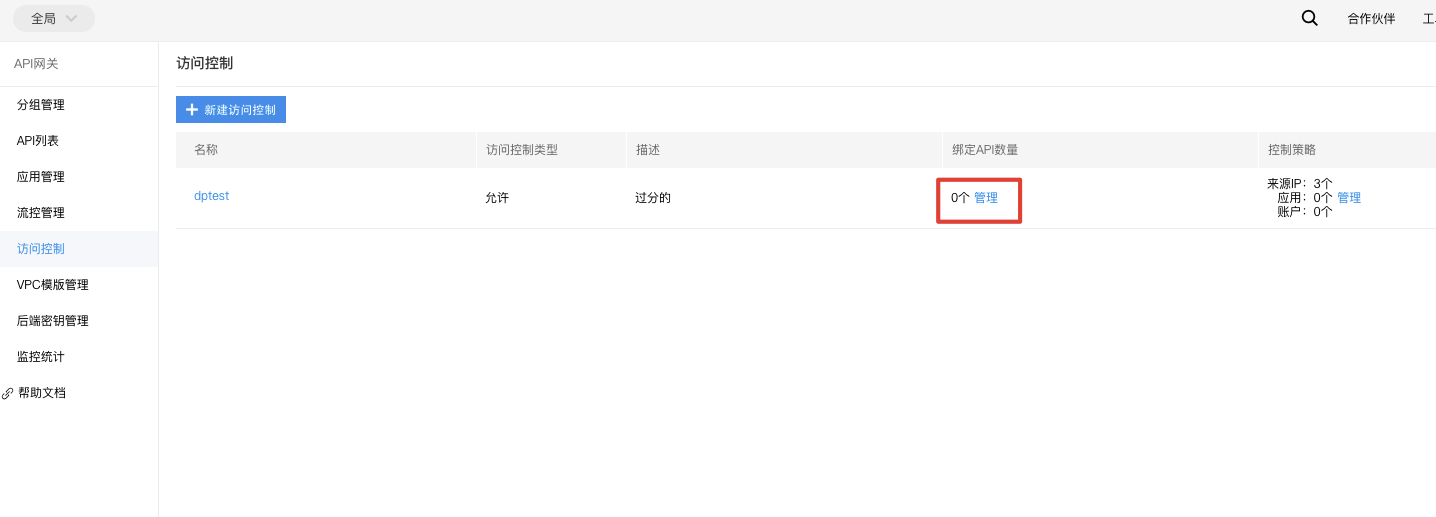Click the 访问控制类型 column header

pyautogui.click(x=521, y=150)
